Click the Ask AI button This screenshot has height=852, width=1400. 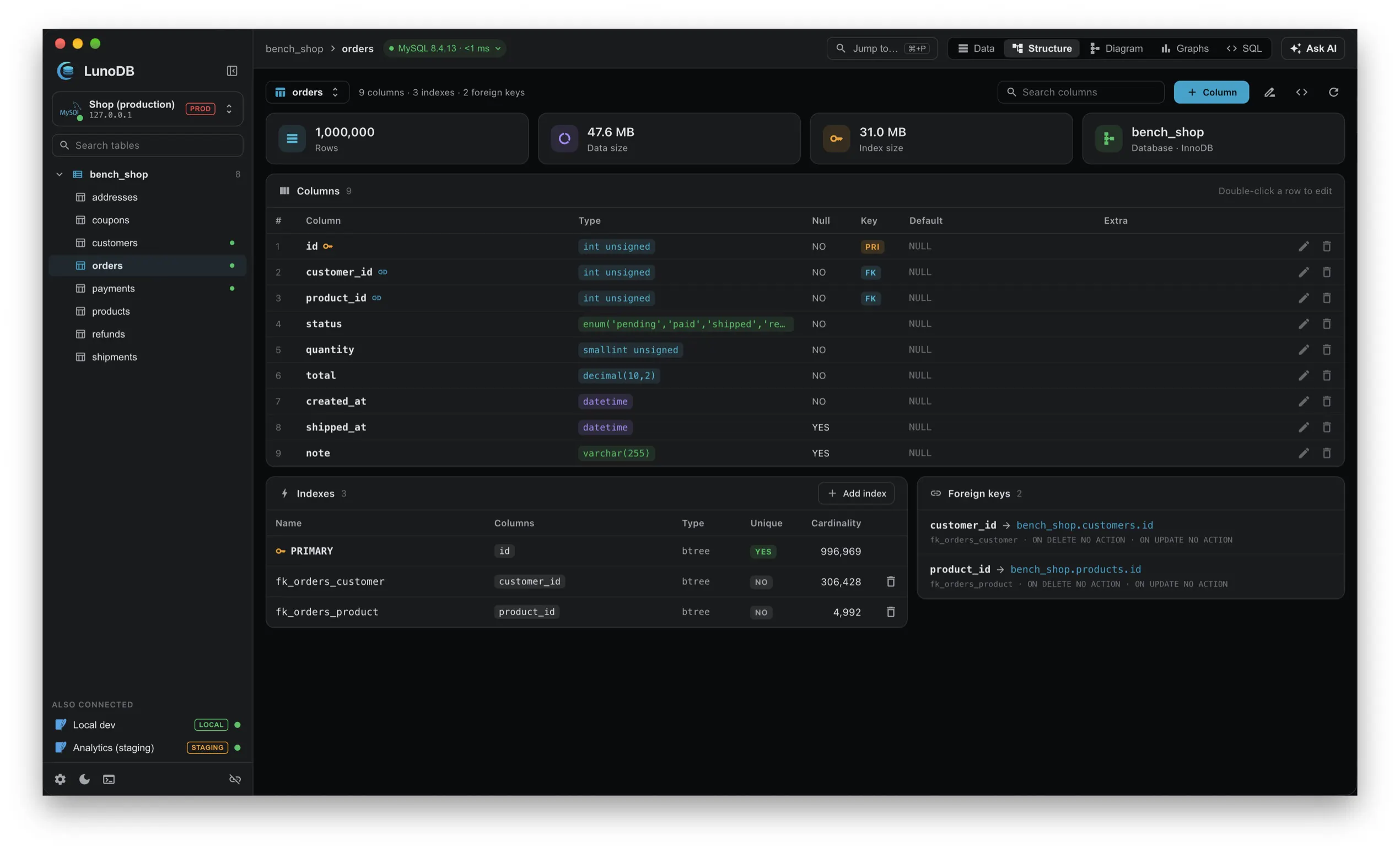pos(1312,48)
